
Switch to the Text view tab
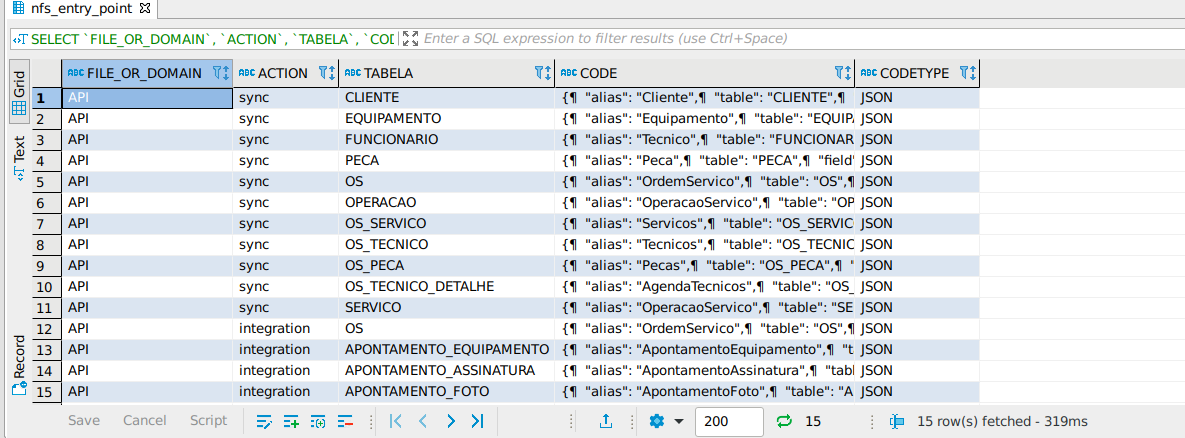click(20, 158)
